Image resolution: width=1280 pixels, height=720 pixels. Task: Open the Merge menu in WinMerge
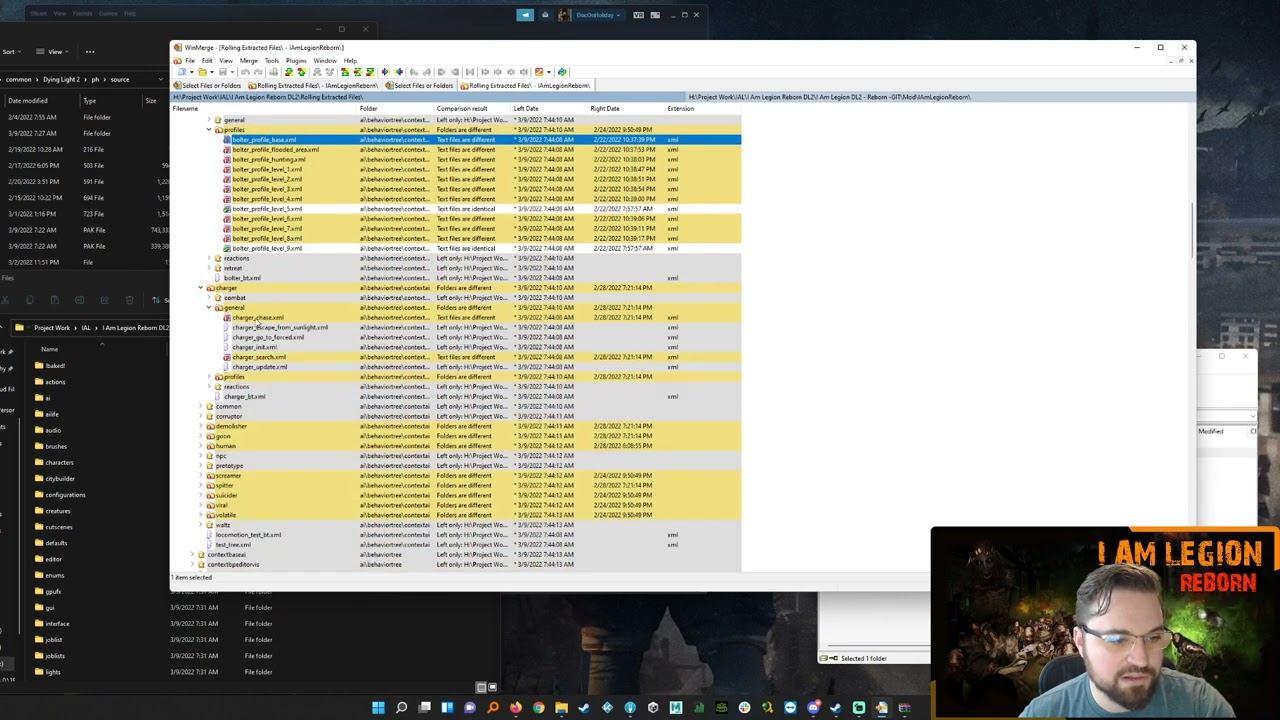248,61
